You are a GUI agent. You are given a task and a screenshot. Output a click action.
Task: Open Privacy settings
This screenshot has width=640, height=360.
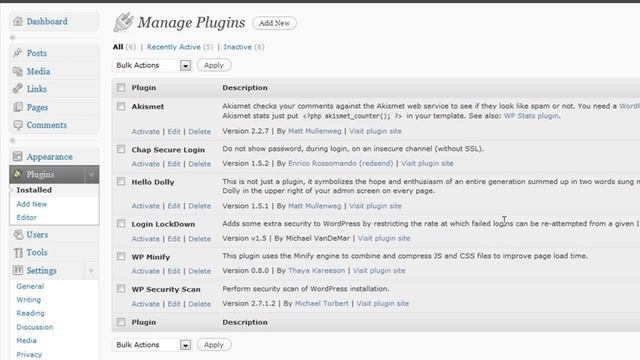click(29, 354)
